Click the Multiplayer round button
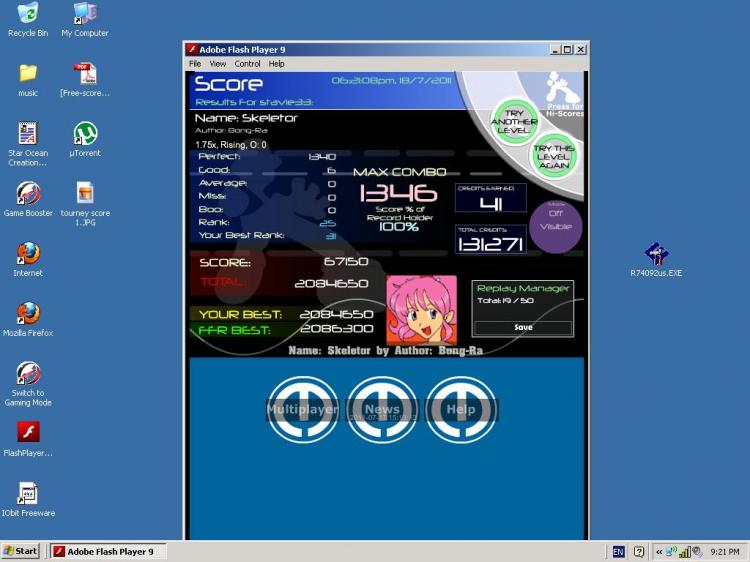The width and height of the screenshot is (750, 562). 302,409
